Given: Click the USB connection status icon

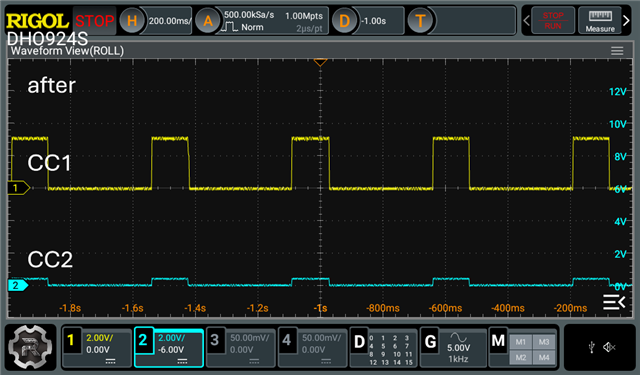Looking at the screenshot, I should pyautogui.click(x=591, y=347).
